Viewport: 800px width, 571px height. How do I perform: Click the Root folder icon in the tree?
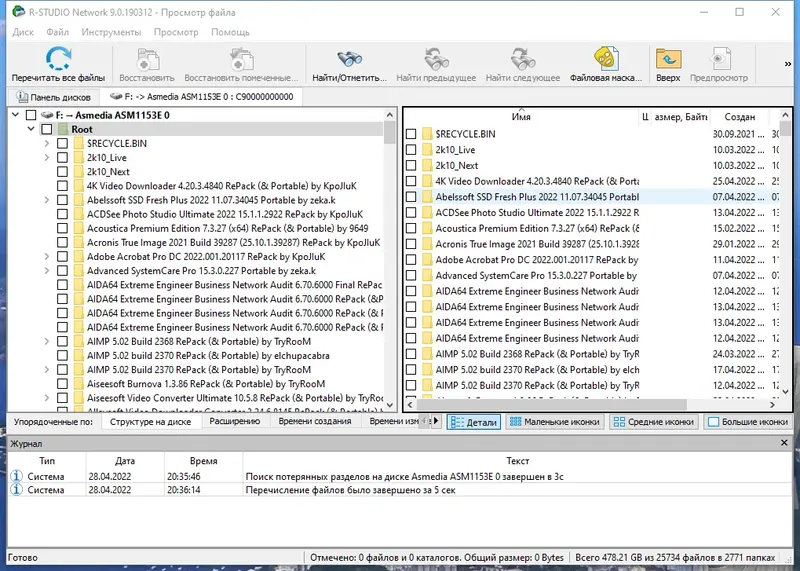pyautogui.click(x=62, y=129)
